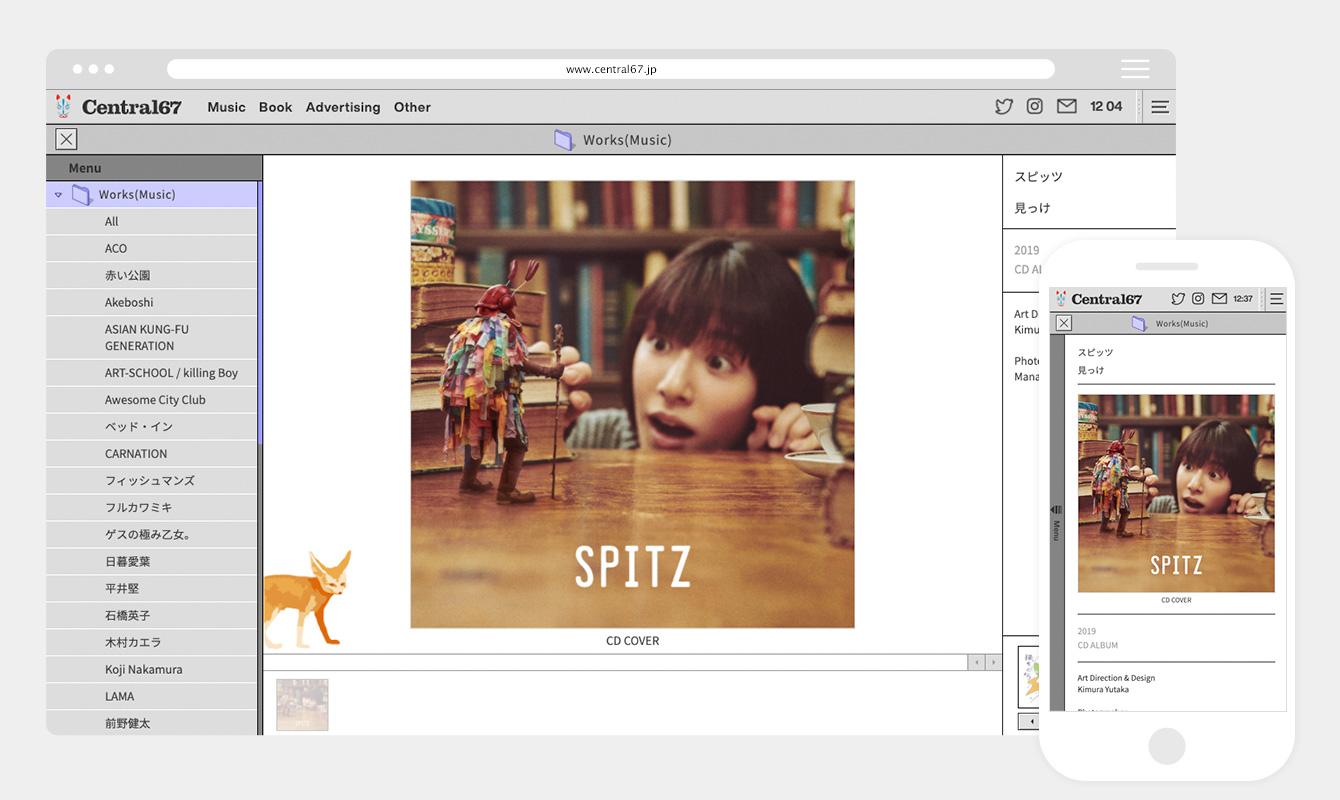The width and height of the screenshot is (1340, 800).
Task: Click right arrow of image horizontal scrollbar
Action: (993, 663)
